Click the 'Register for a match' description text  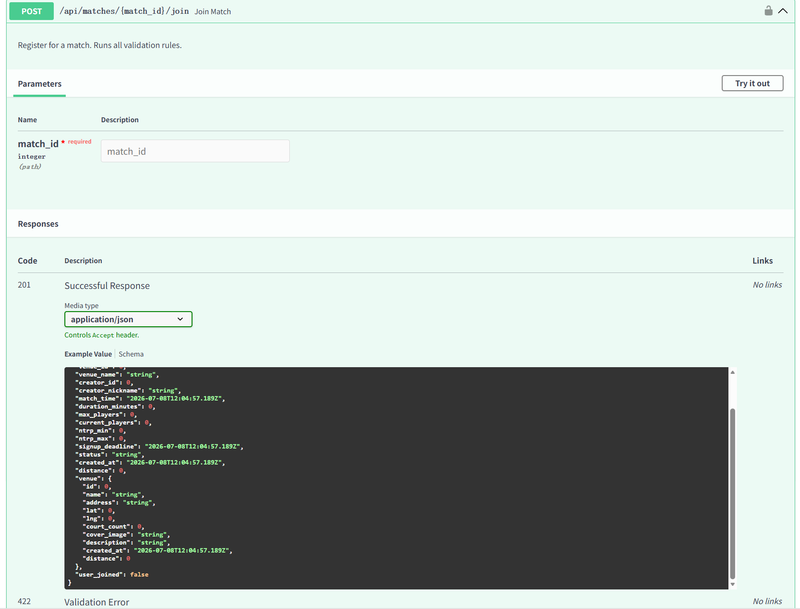click(x=99, y=45)
